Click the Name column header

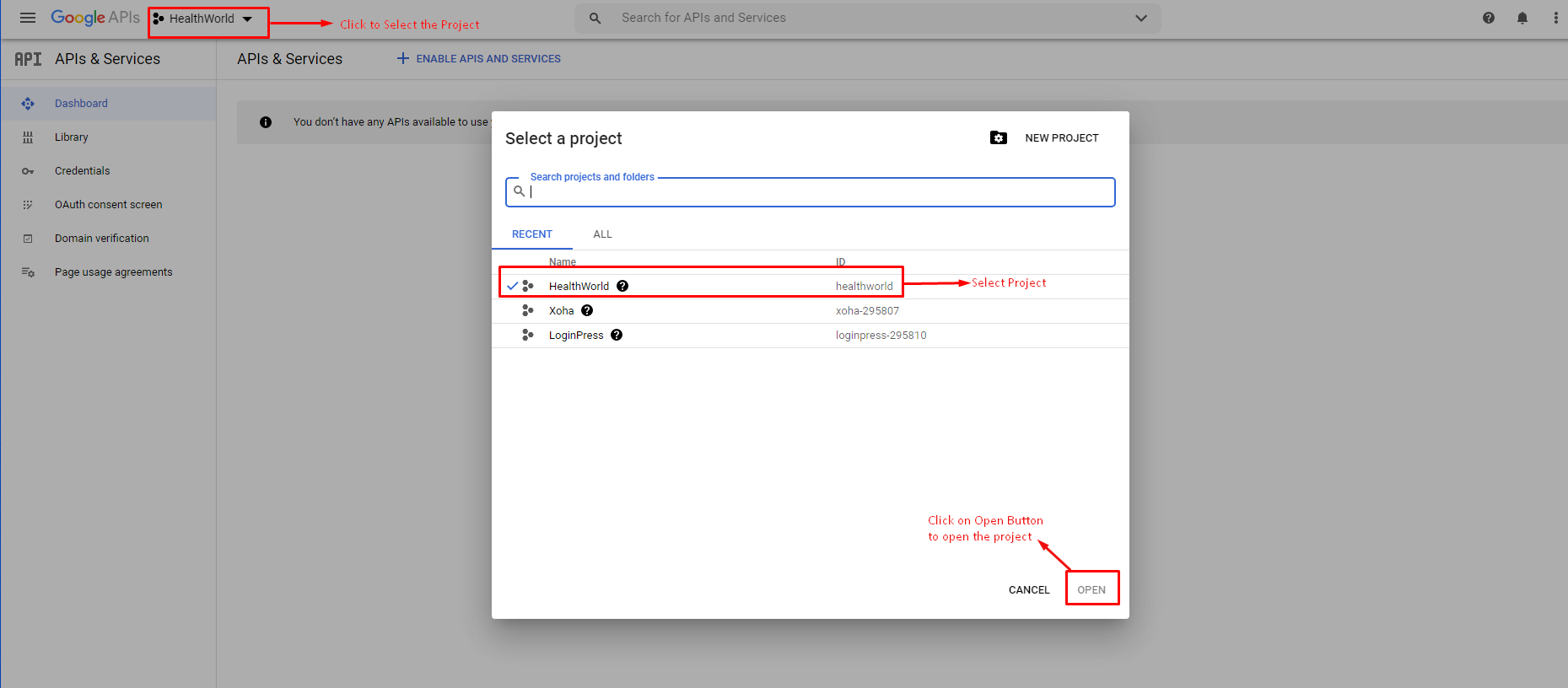[x=563, y=262]
